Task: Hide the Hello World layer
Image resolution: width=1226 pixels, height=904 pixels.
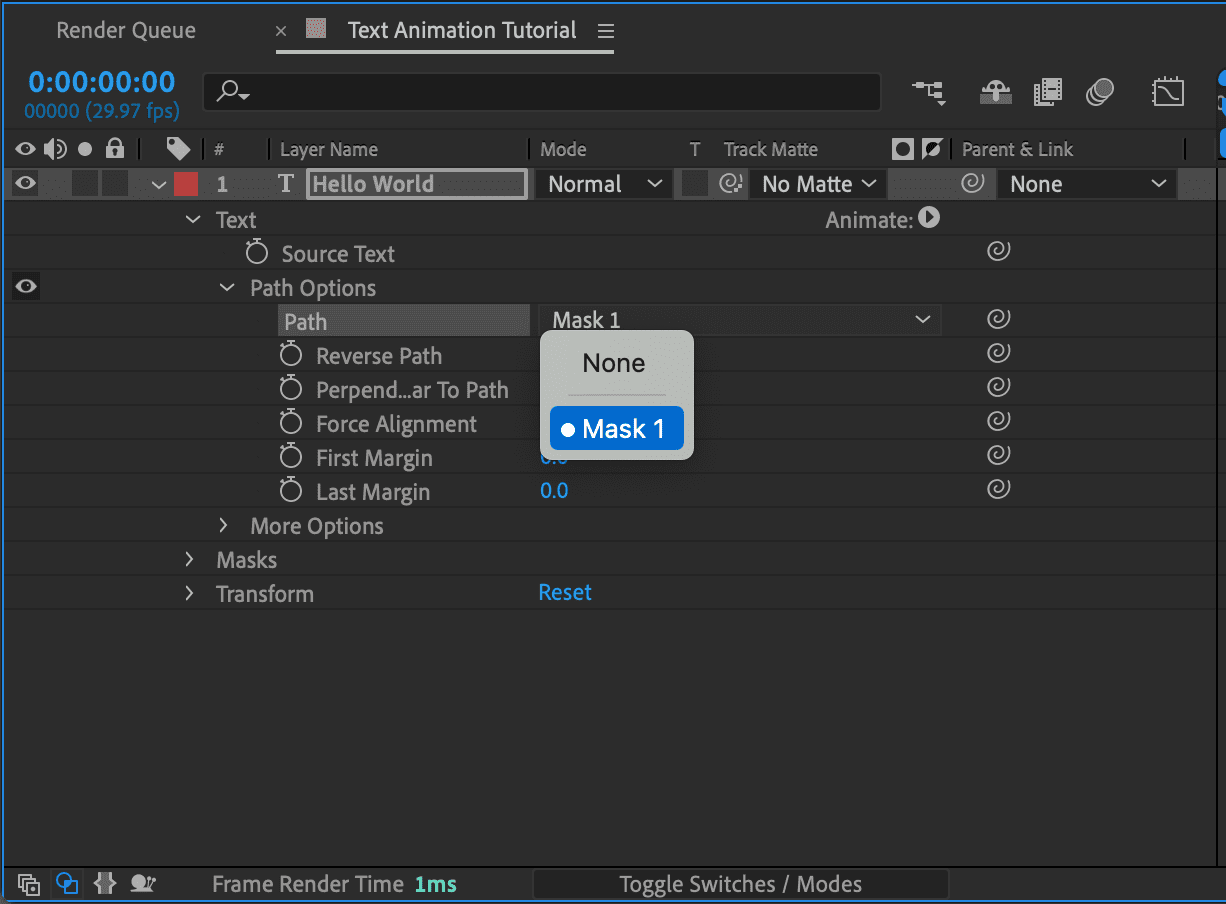Action: [x=26, y=183]
